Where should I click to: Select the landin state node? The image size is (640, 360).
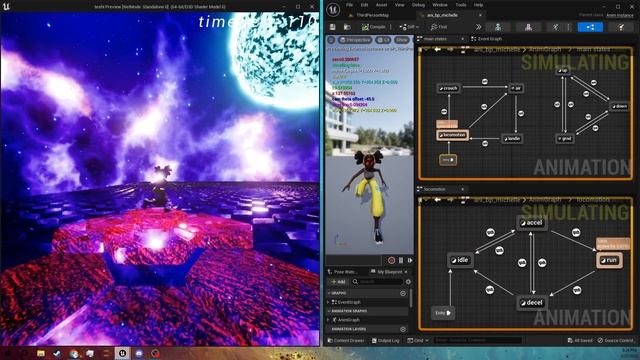[x=512, y=139]
